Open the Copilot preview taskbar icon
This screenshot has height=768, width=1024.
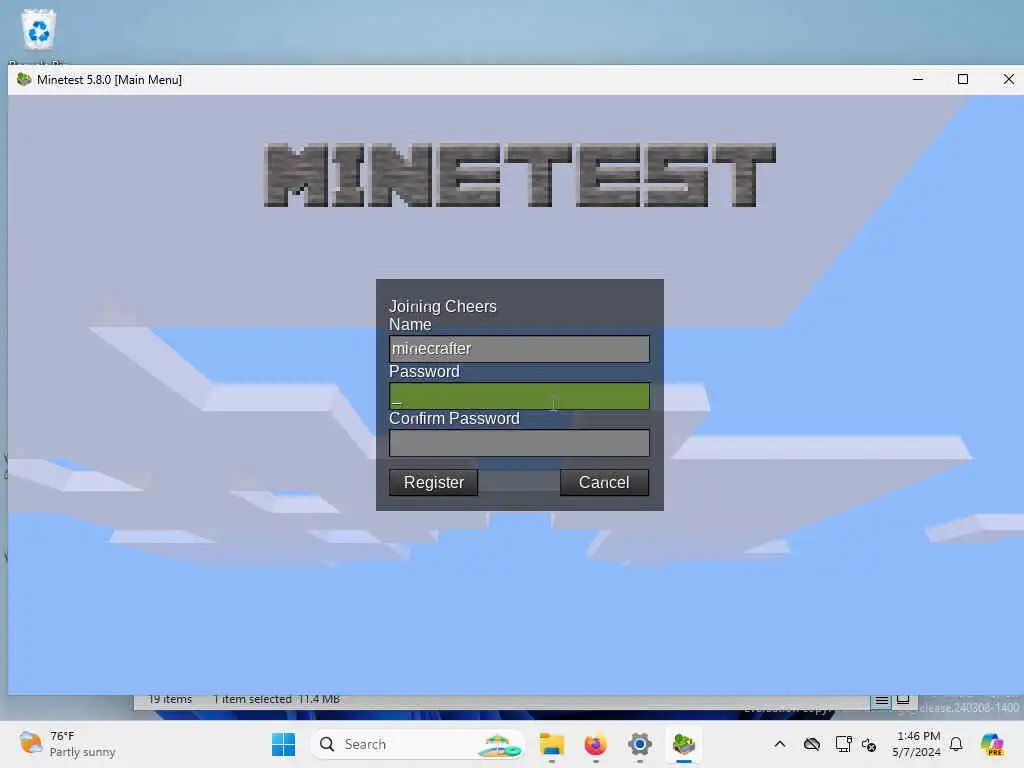pos(992,744)
